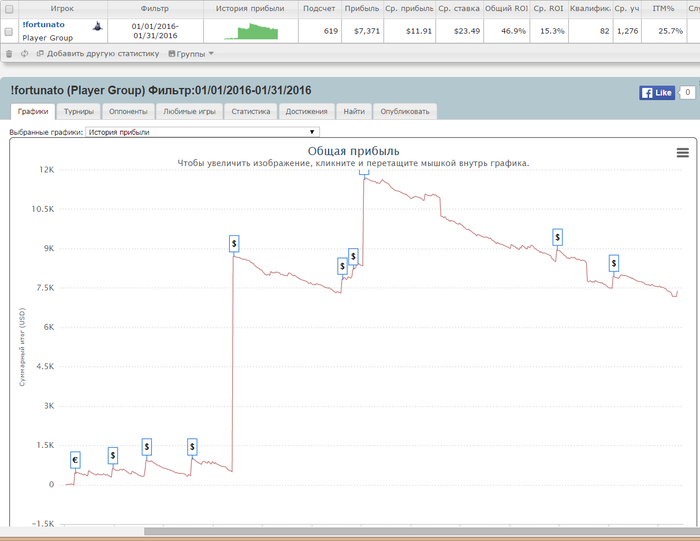Click the Фильтр column header

click(154, 8)
